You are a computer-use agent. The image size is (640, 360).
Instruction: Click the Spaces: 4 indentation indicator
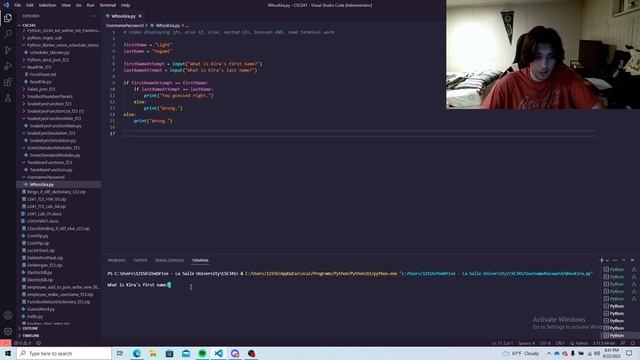pyautogui.click(x=526, y=343)
